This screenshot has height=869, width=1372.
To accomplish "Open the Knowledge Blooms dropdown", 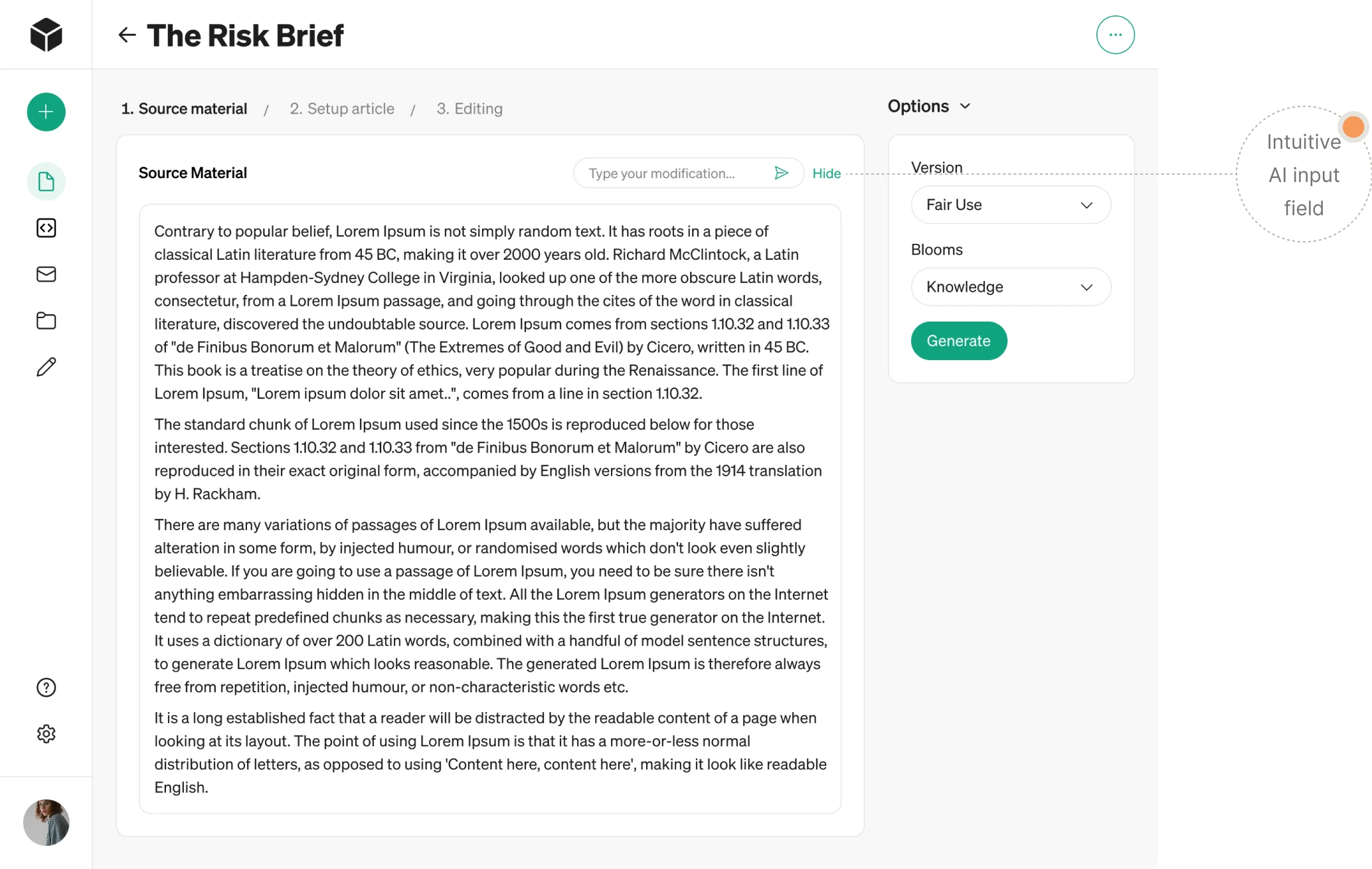I will (x=1010, y=286).
